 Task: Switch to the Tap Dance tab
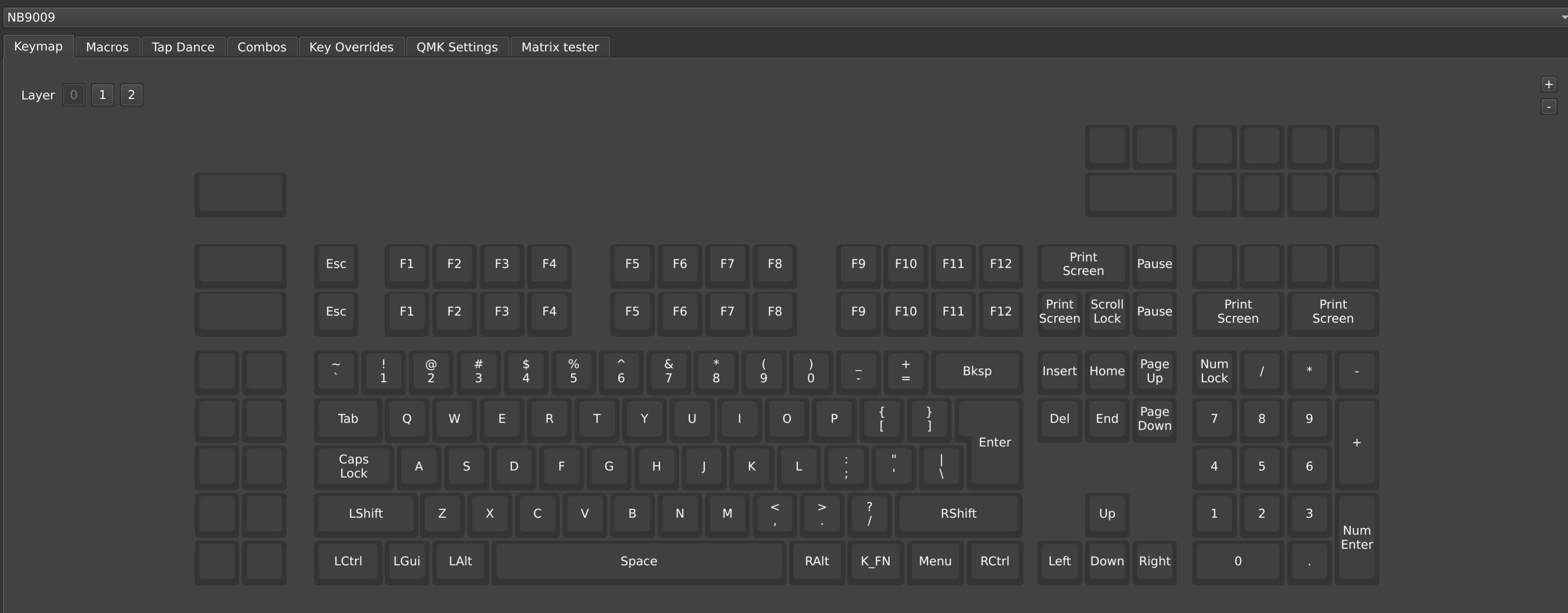[183, 47]
